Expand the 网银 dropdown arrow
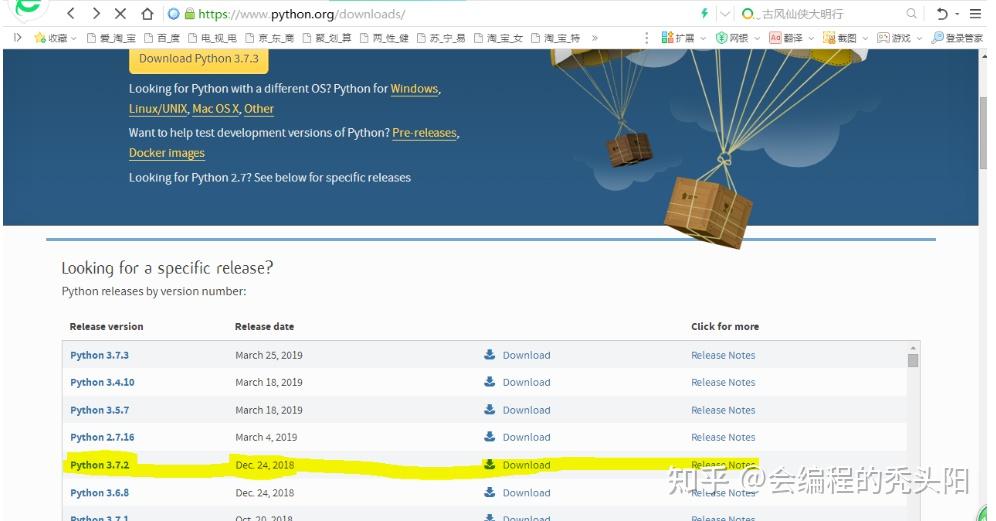 pyautogui.click(x=757, y=39)
